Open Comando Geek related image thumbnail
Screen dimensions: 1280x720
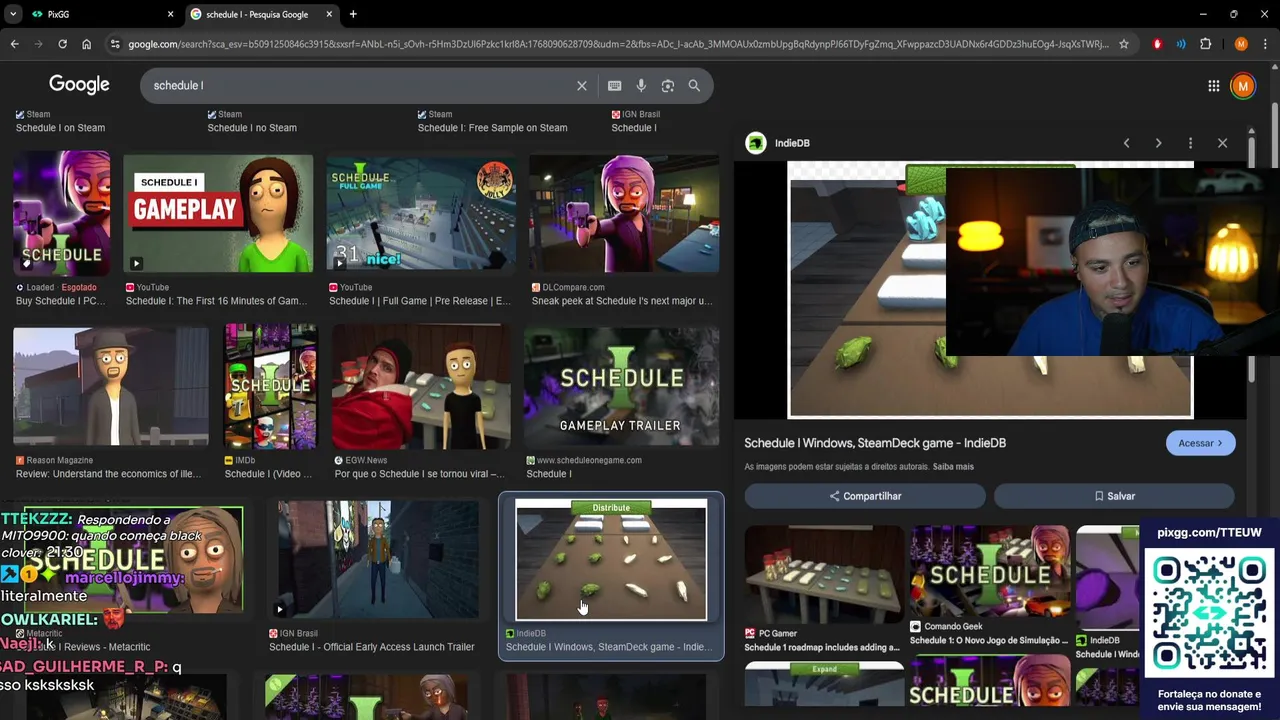click(989, 571)
